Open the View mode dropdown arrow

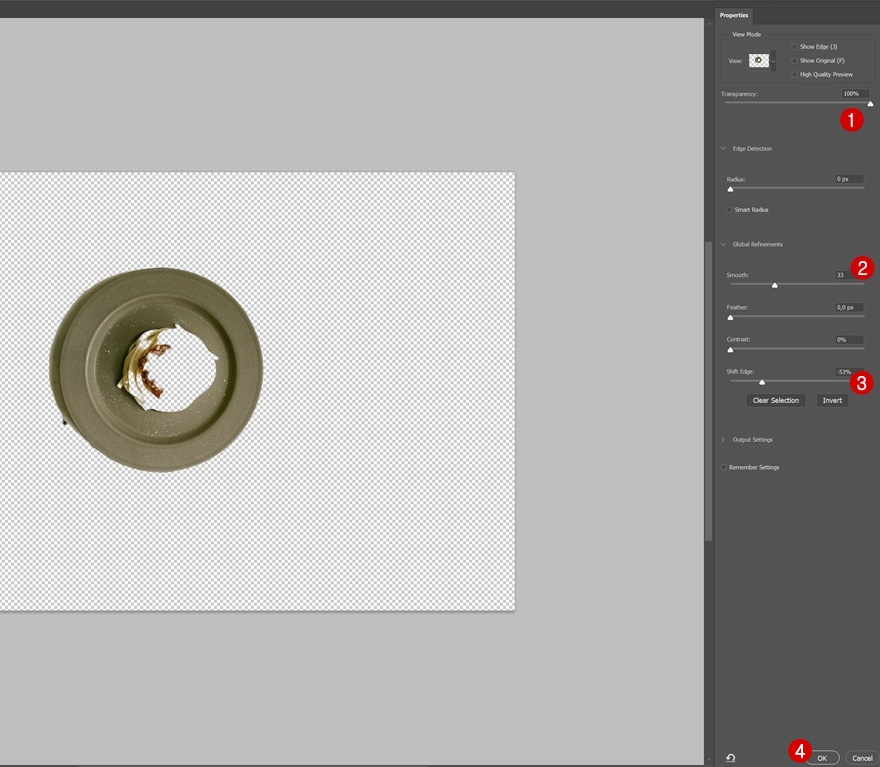click(773, 61)
